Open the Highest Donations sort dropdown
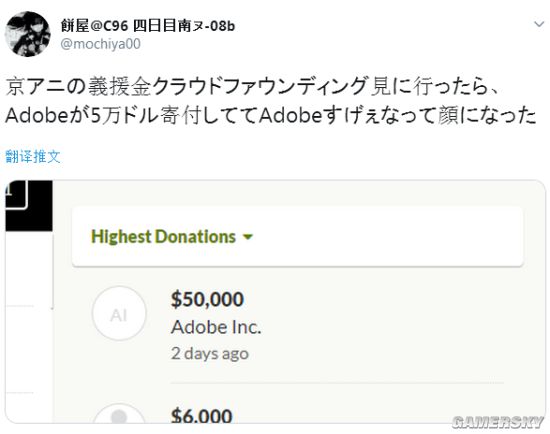 point(172,237)
